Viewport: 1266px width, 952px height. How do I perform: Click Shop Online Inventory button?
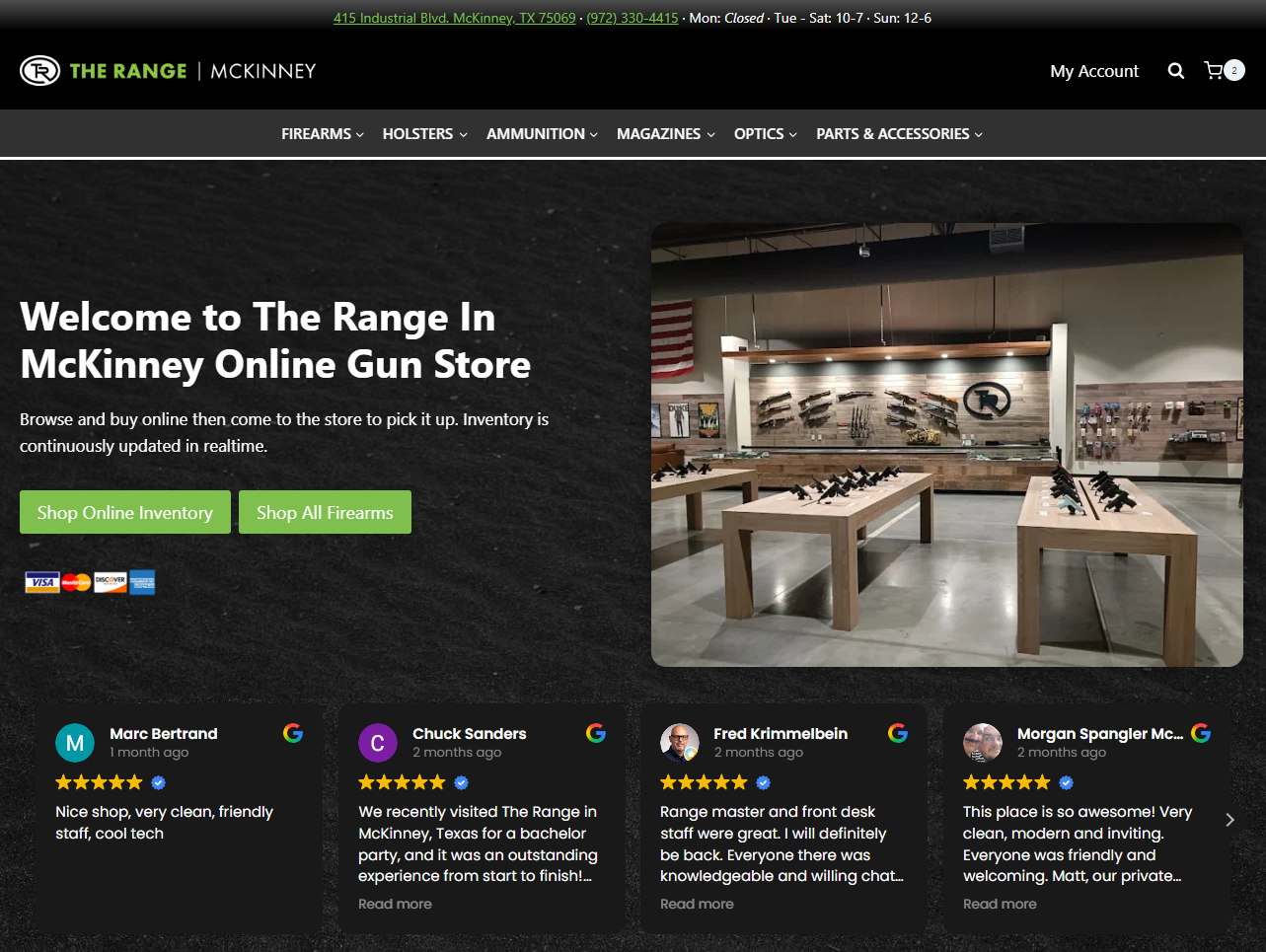[x=125, y=512]
